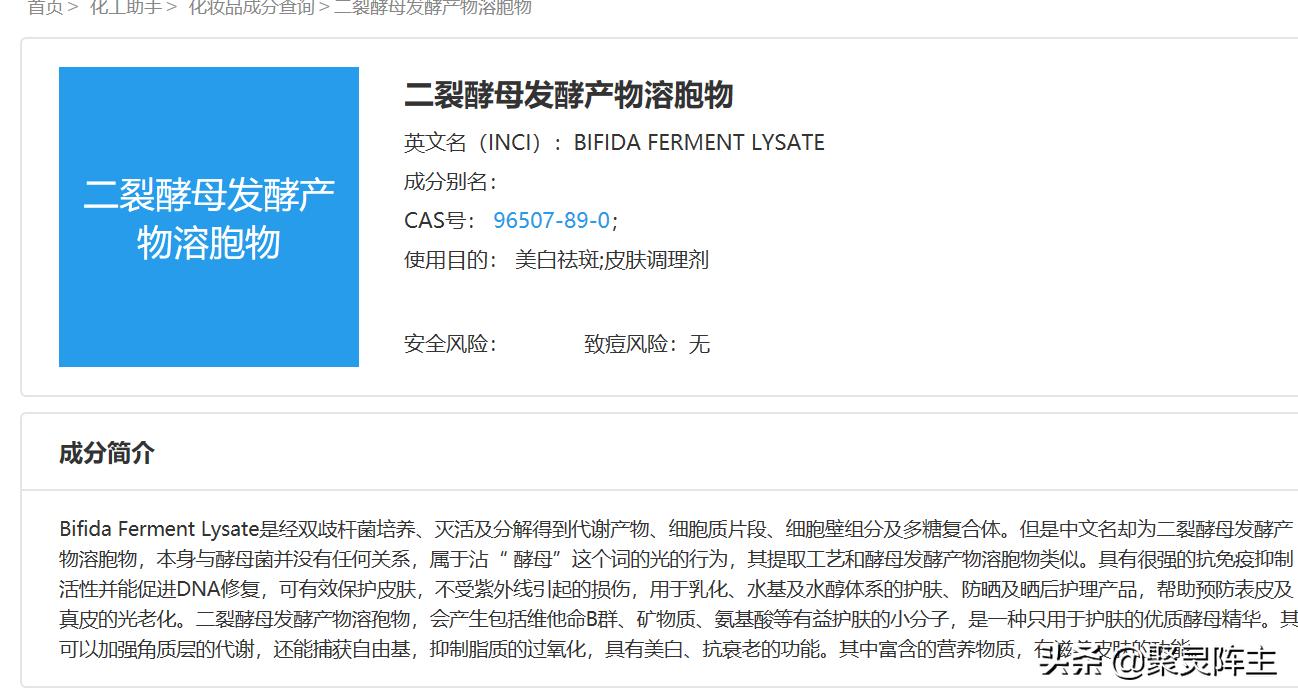
Task: Select the 致痘风险 value 无
Action: [700, 344]
